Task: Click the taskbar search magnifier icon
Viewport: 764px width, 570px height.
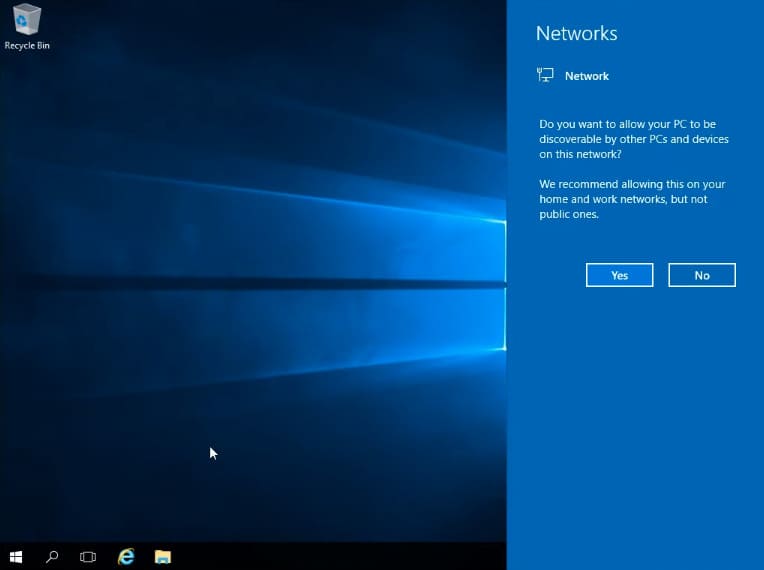Action: [x=52, y=556]
